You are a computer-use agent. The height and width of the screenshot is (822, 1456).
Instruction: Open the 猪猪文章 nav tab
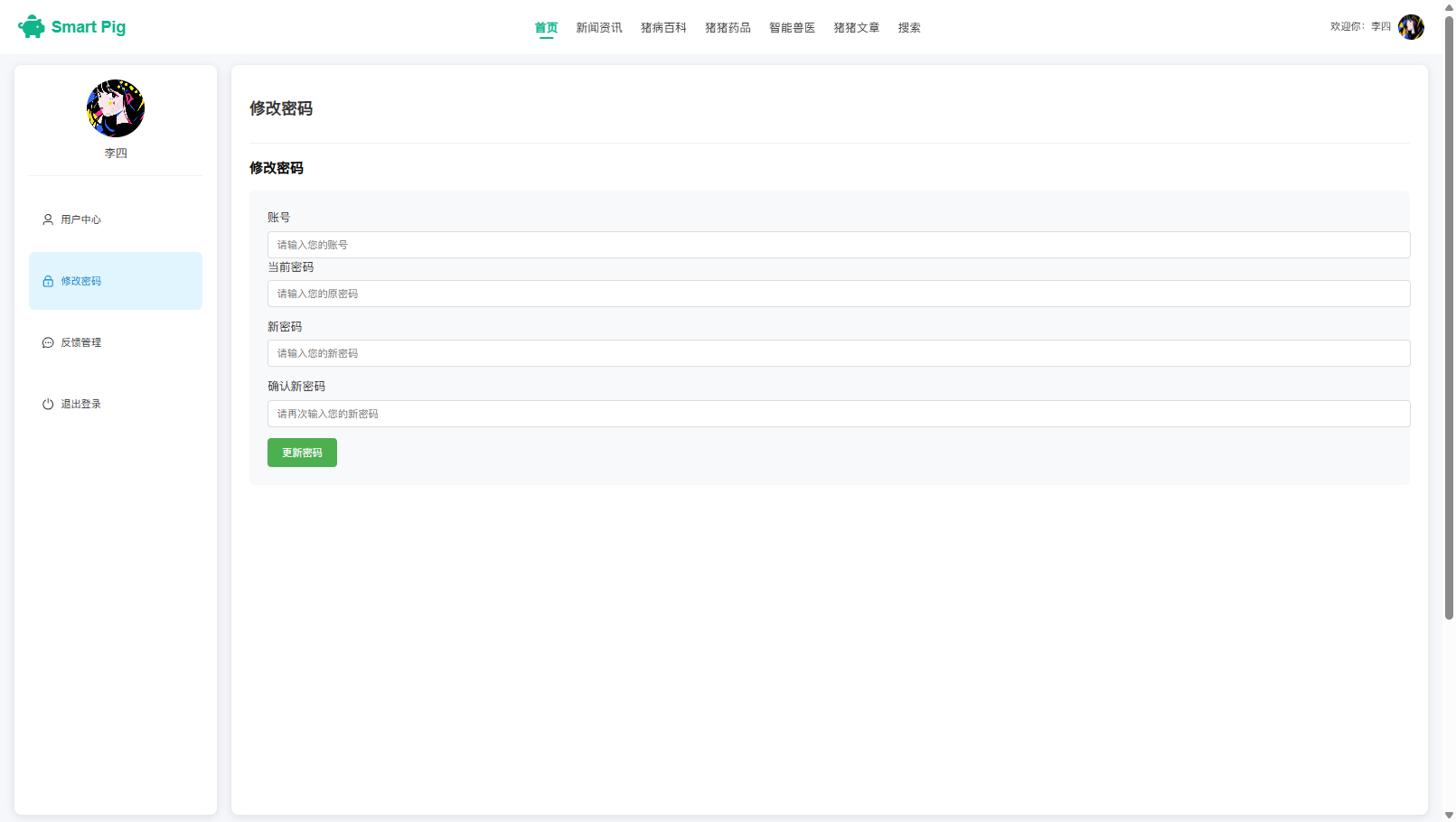[856, 28]
